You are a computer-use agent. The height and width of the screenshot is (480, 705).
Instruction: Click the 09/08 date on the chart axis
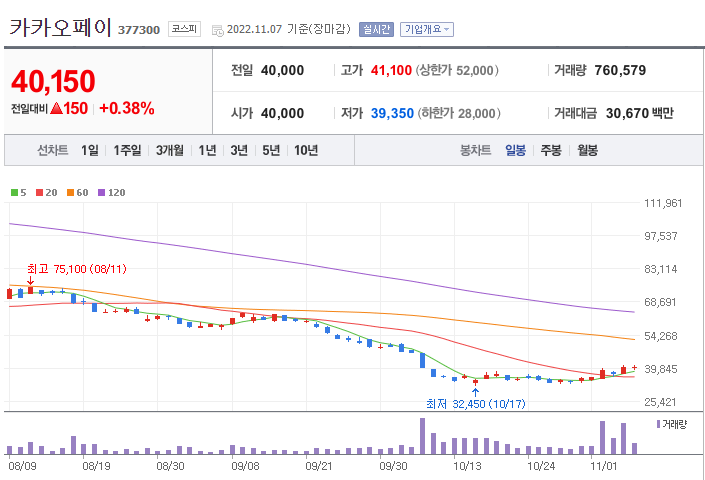[245, 466]
